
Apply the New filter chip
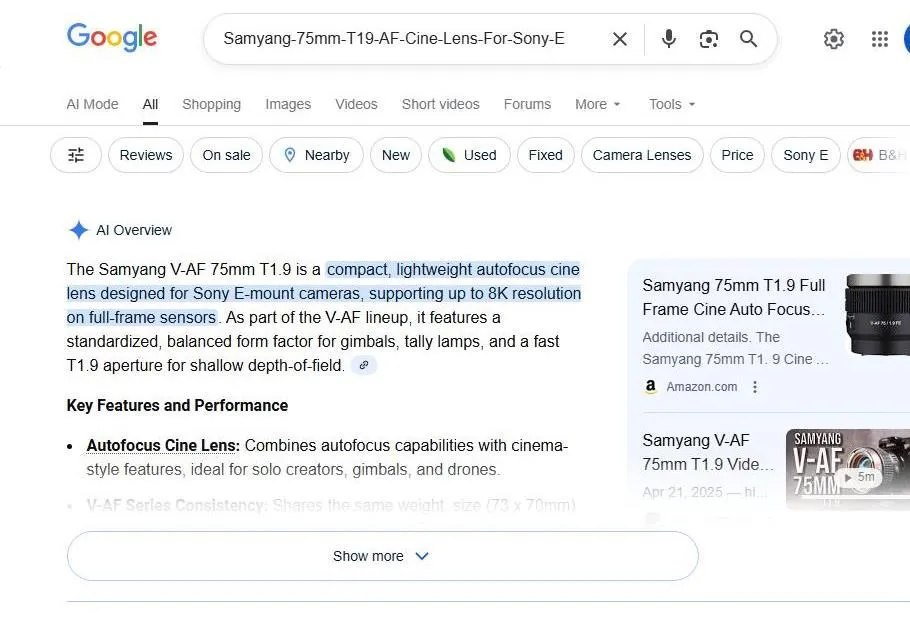(x=396, y=155)
